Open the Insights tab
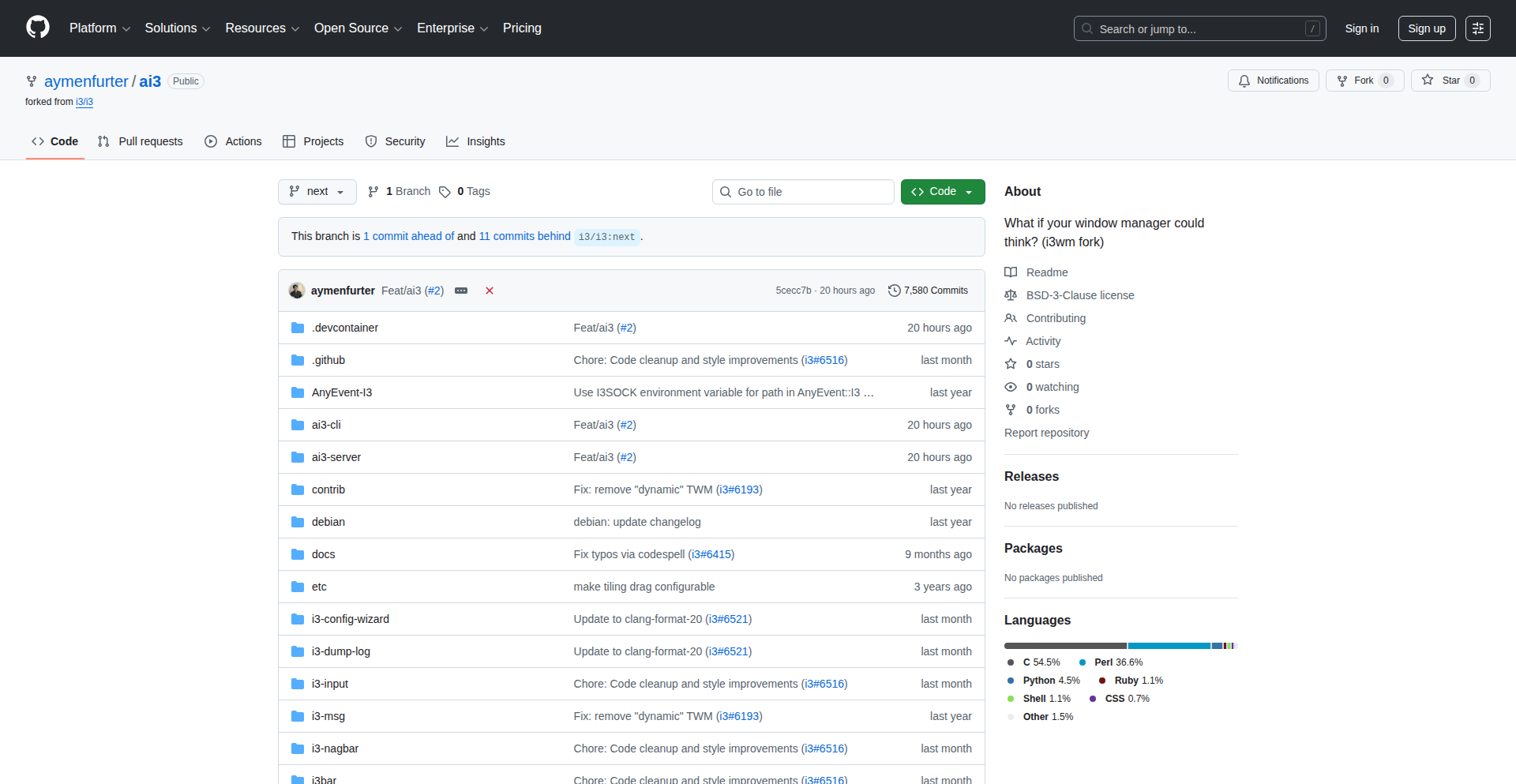This screenshot has width=1516, height=784. (475, 141)
